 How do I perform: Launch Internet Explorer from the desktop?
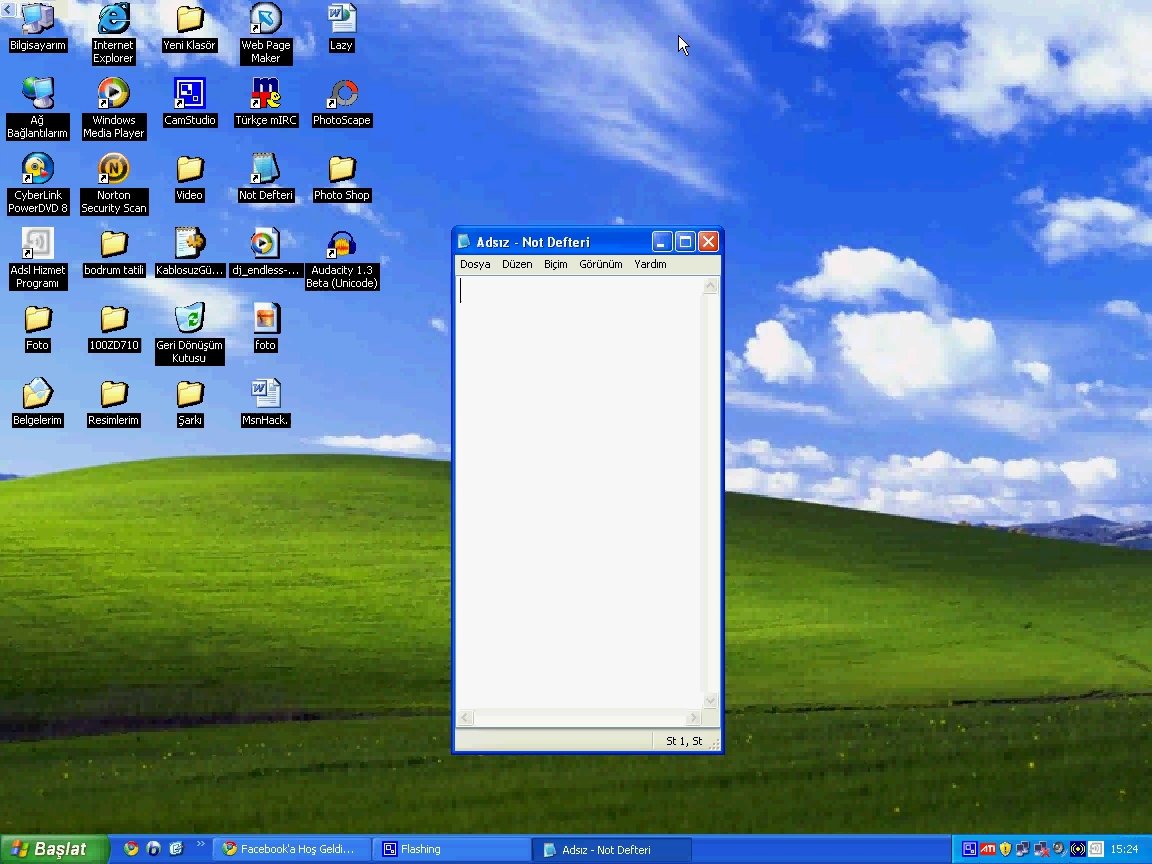(x=113, y=33)
